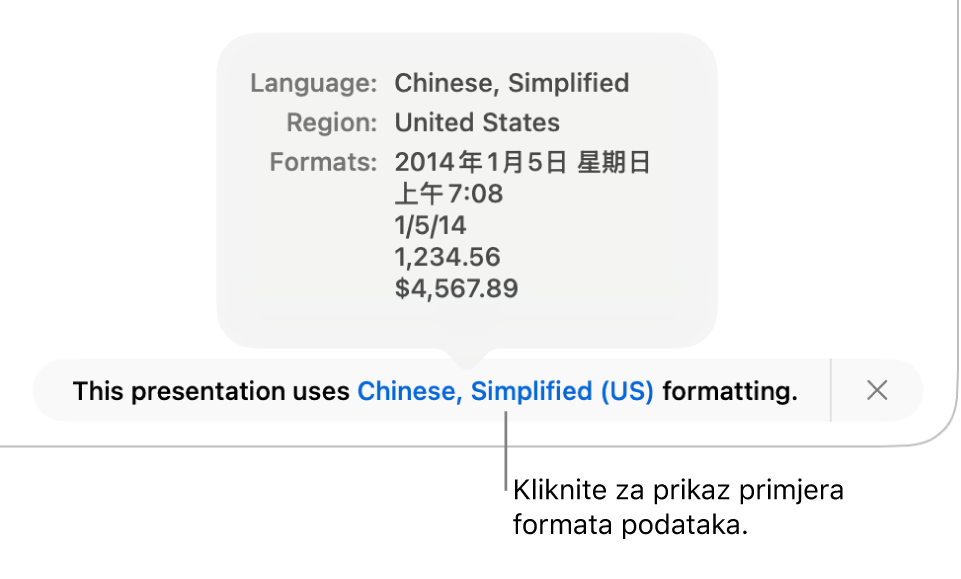Click the Formats: label in the popover
The width and height of the screenshot is (961, 579).
click(x=322, y=161)
